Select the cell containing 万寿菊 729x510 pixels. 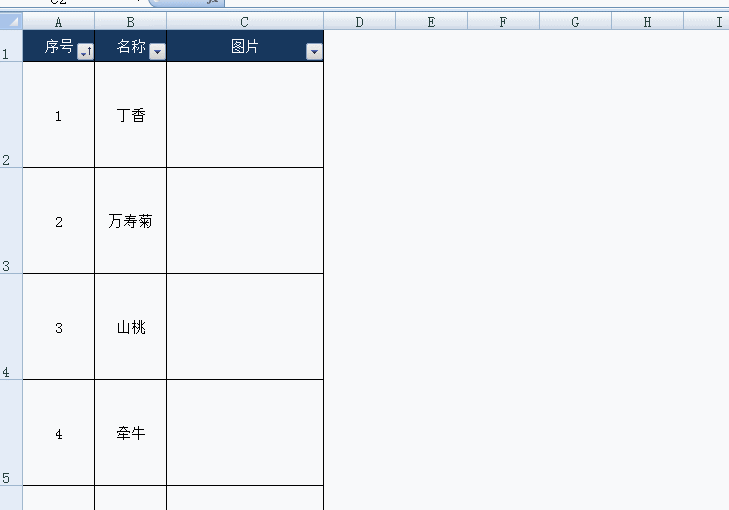[x=131, y=221]
